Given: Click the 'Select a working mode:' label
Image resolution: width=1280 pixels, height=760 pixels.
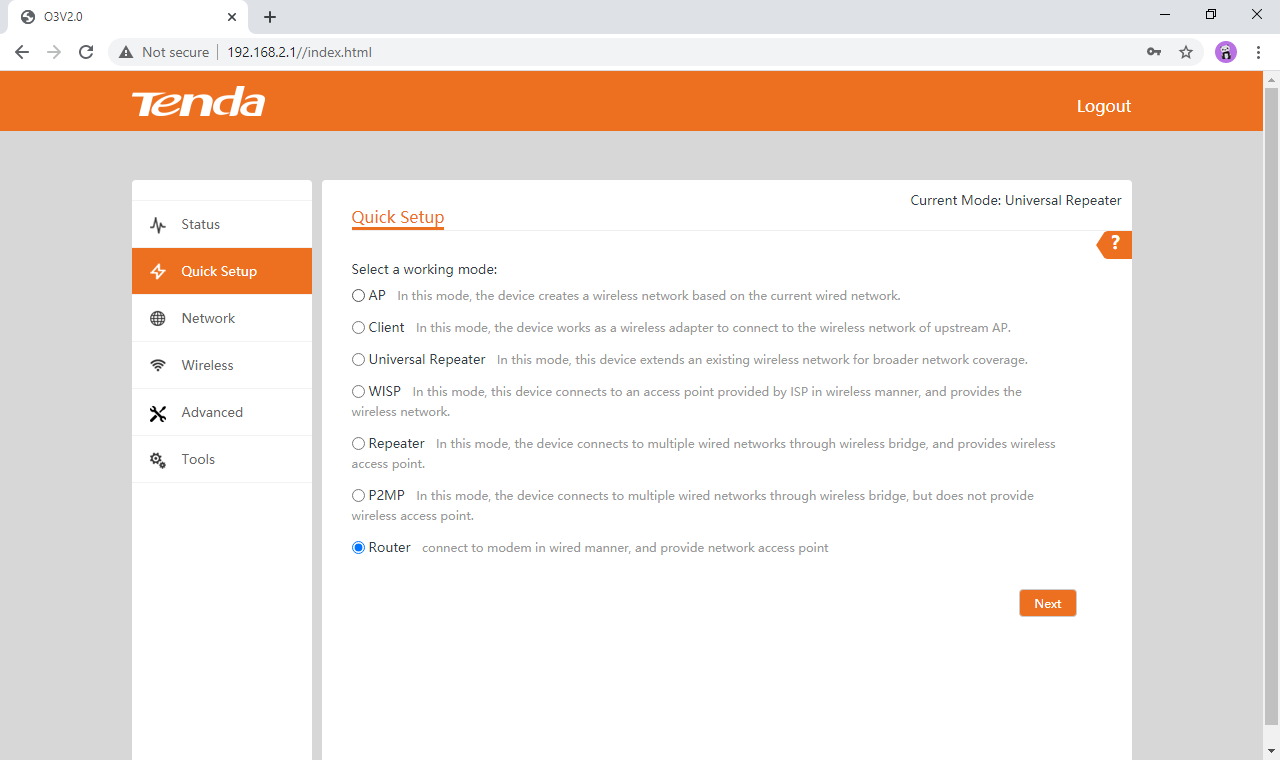Looking at the screenshot, I should tap(424, 270).
